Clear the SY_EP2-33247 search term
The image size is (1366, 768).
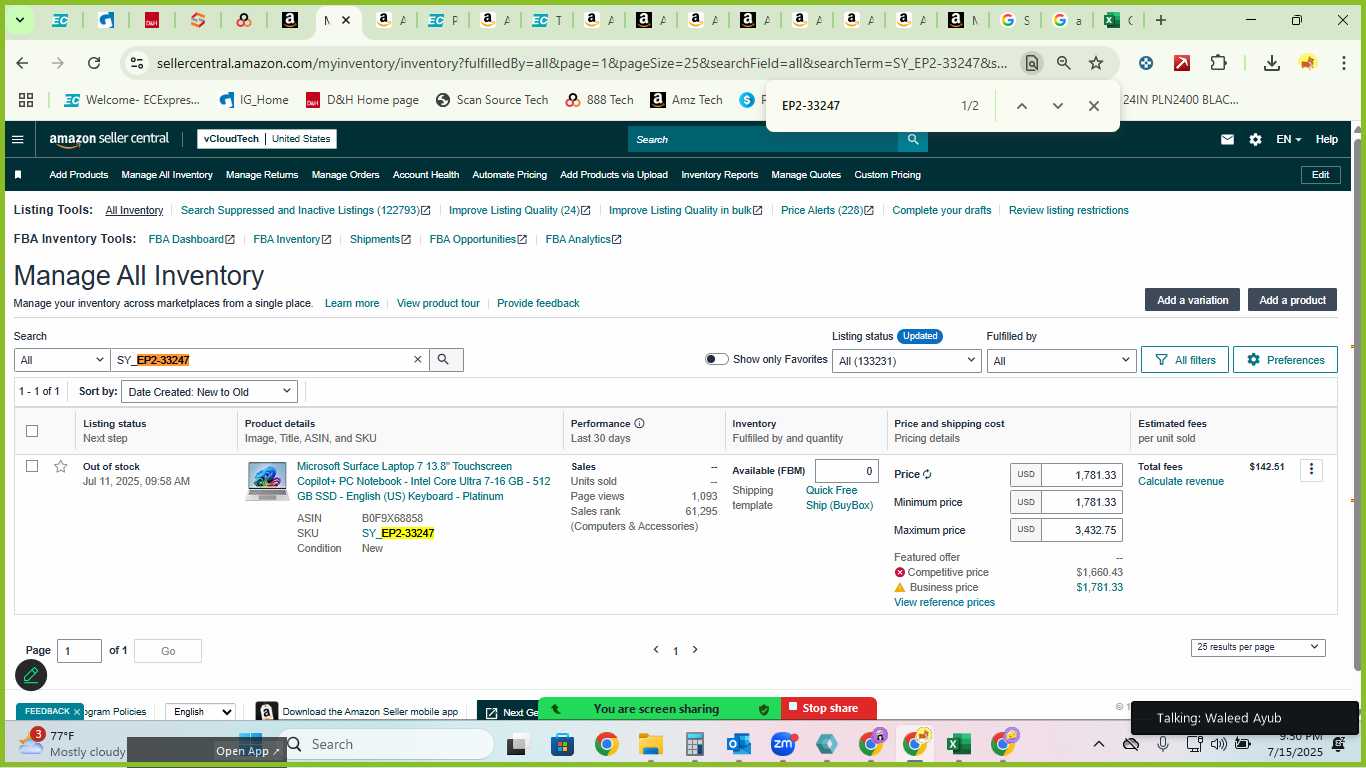pyautogui.click(x=418, y=360)
